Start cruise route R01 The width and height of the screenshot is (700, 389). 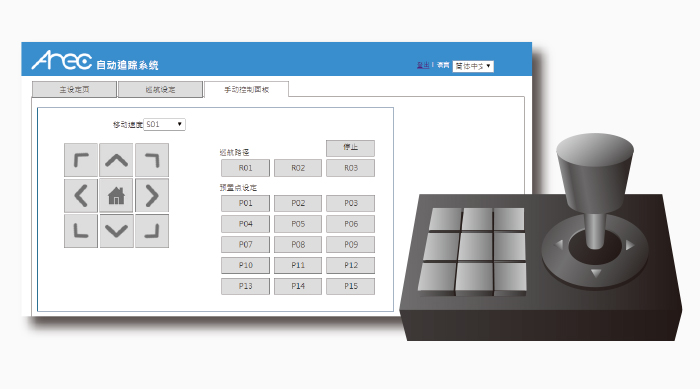coord(245,168)
